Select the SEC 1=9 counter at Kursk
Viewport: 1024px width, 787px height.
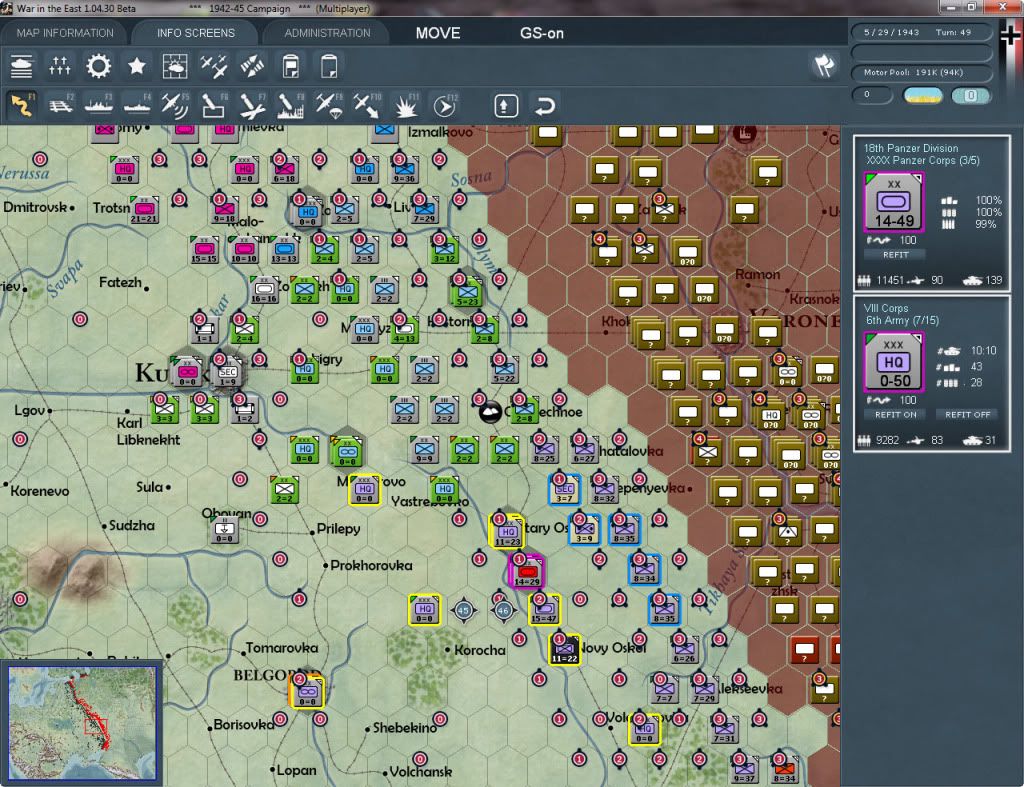(x=228, y=372)
